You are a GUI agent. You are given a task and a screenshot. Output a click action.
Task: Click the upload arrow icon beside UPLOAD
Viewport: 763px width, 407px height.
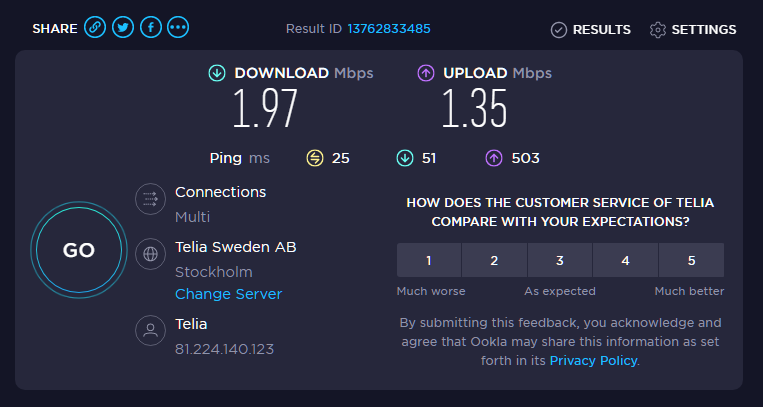[426, 74]
